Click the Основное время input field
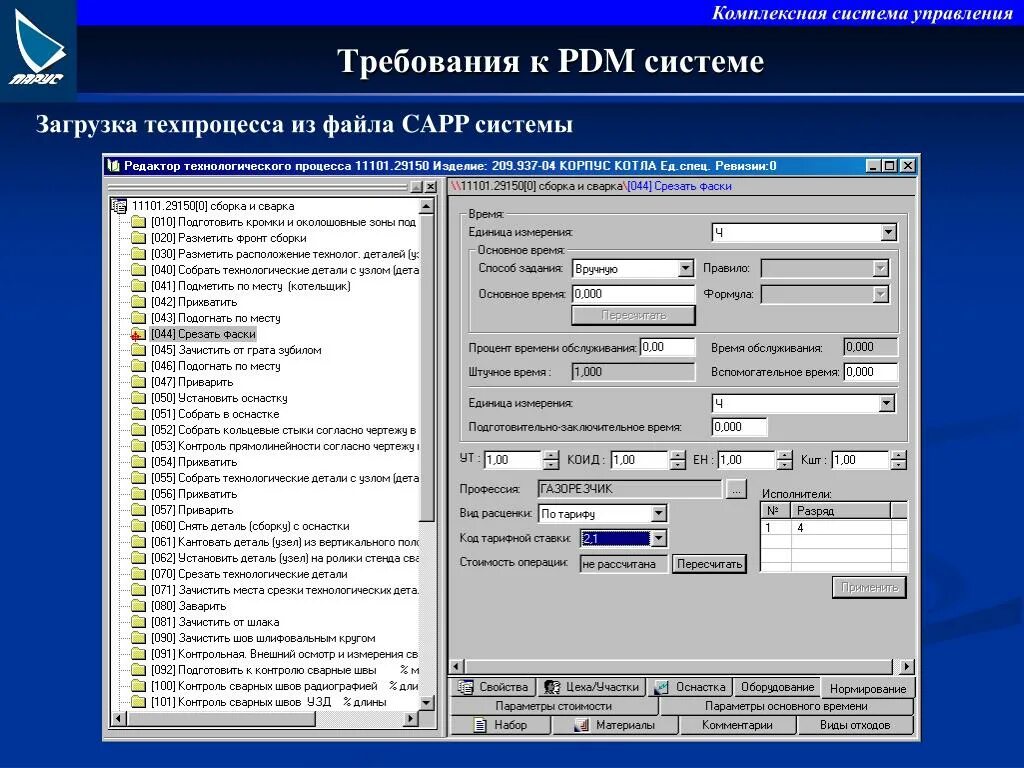The image size is (1024, 768). point(633,294)
